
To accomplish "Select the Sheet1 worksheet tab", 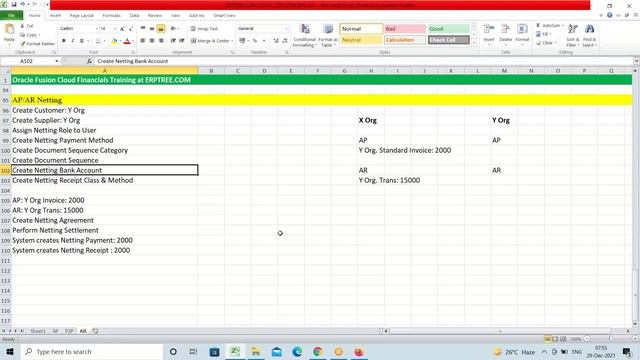I will 38,331.
